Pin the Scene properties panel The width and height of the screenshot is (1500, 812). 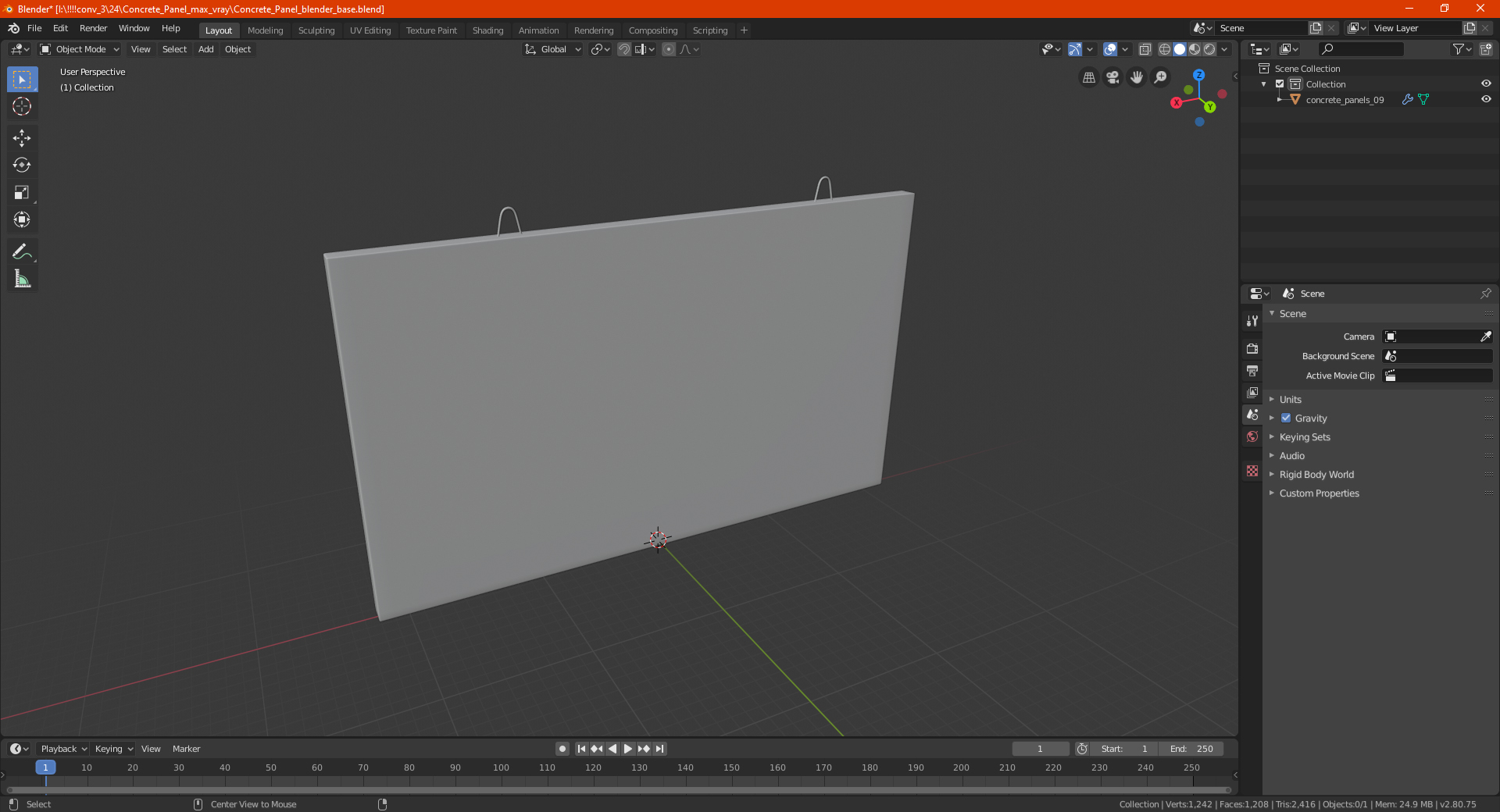1485,294
